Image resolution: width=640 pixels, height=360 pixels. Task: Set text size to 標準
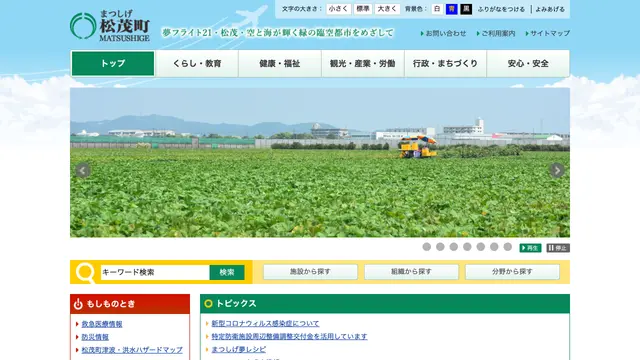pos(363,9)
